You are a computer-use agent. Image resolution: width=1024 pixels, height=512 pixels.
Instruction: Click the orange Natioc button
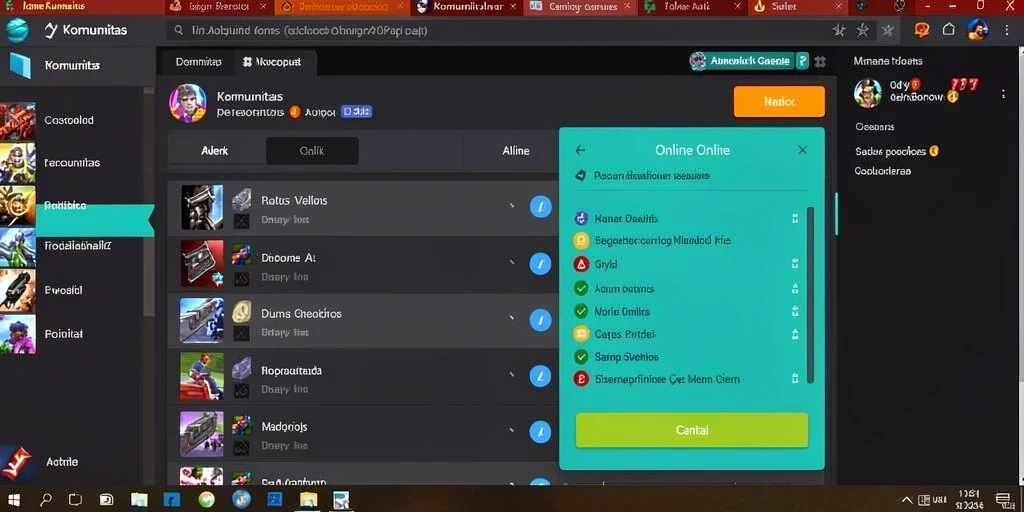tap(779, 102)
